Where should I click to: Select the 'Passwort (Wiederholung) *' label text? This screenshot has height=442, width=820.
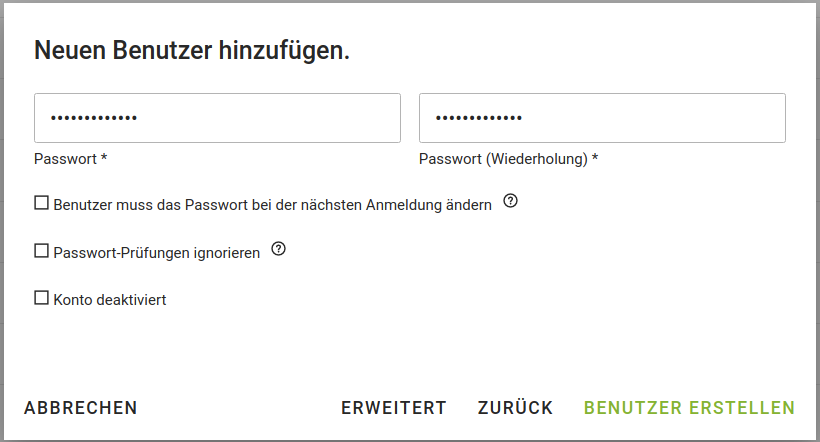(x=507, y=159)
